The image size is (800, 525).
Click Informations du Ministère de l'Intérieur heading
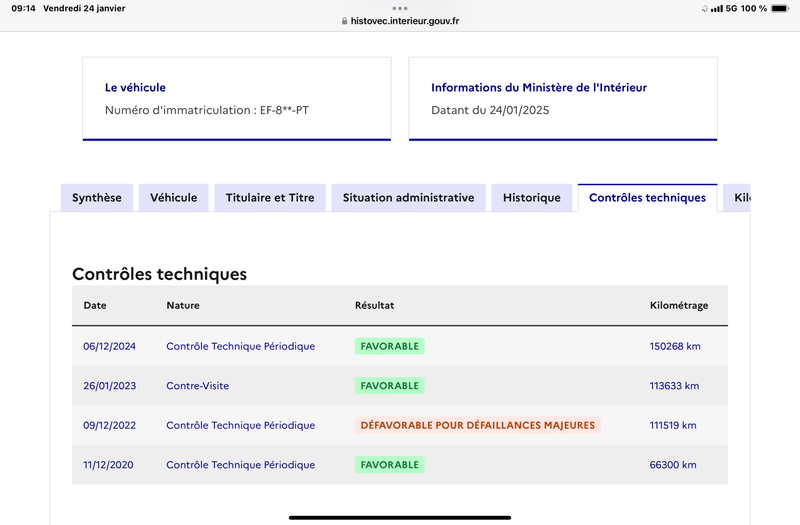tap(539, 87)
